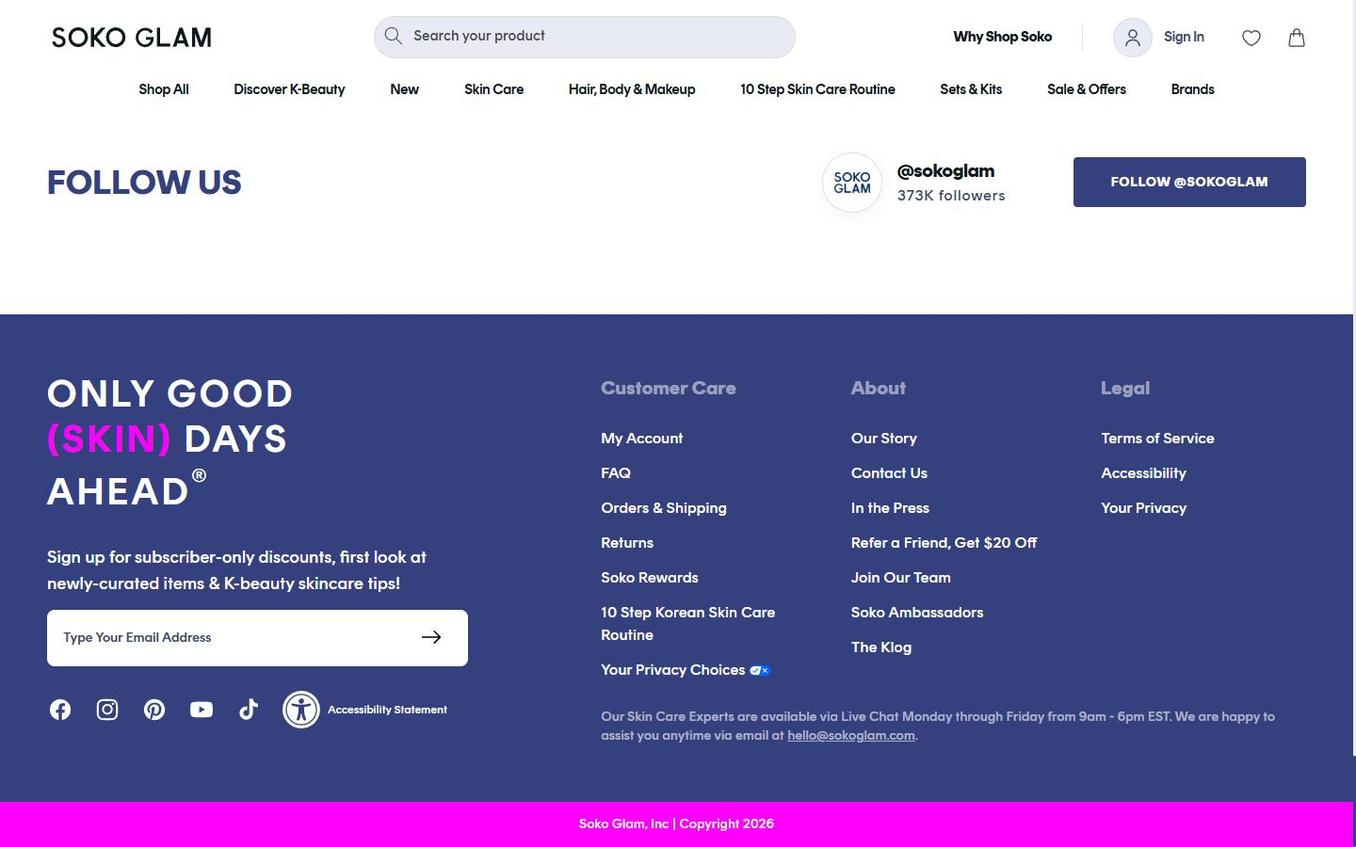Image resolution: width=1356 pixels, height=847 pixels.
Task: Open the YouTube channel icon
Action: 201,710
